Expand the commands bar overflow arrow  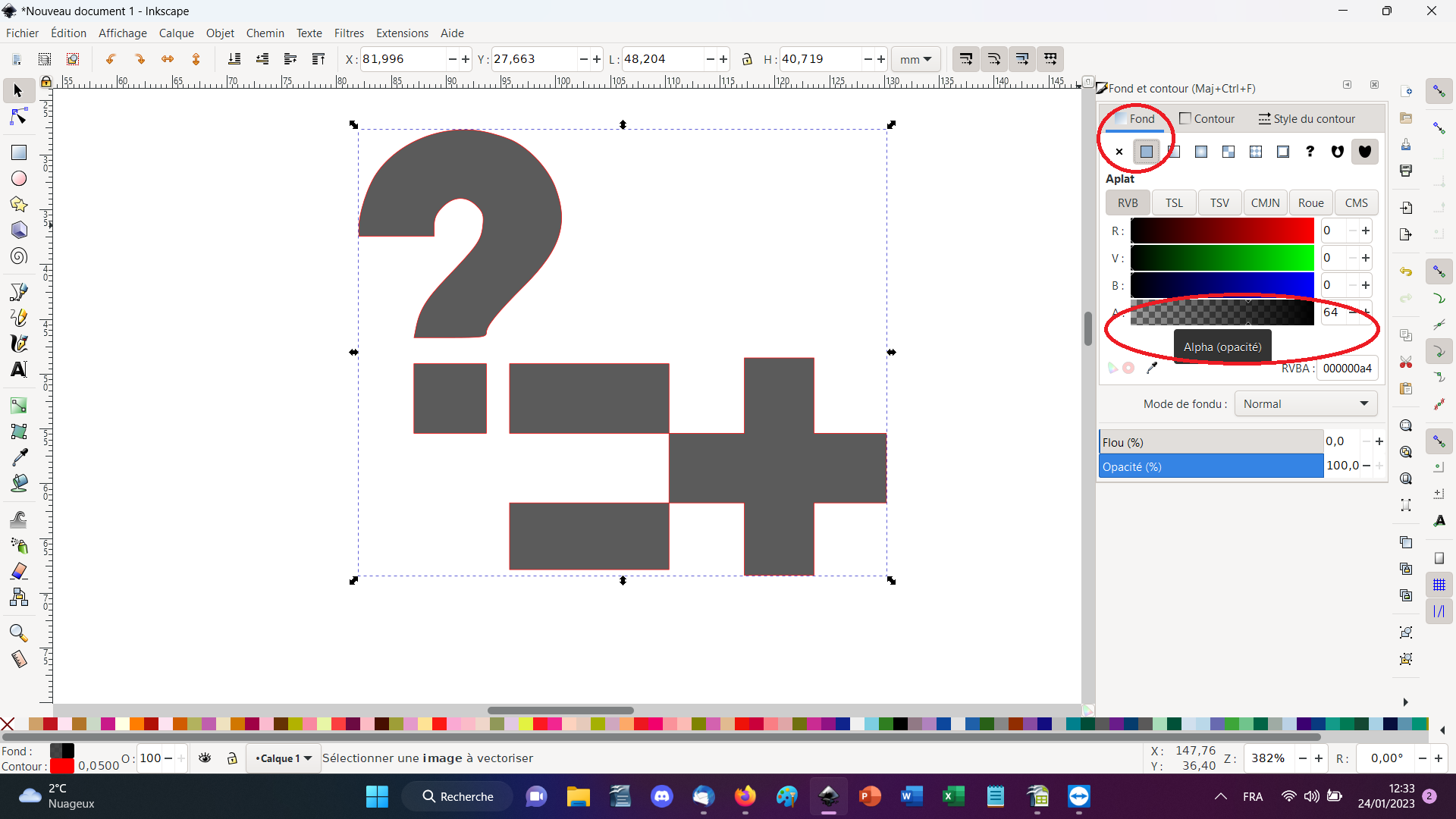tap(1405, 702)
